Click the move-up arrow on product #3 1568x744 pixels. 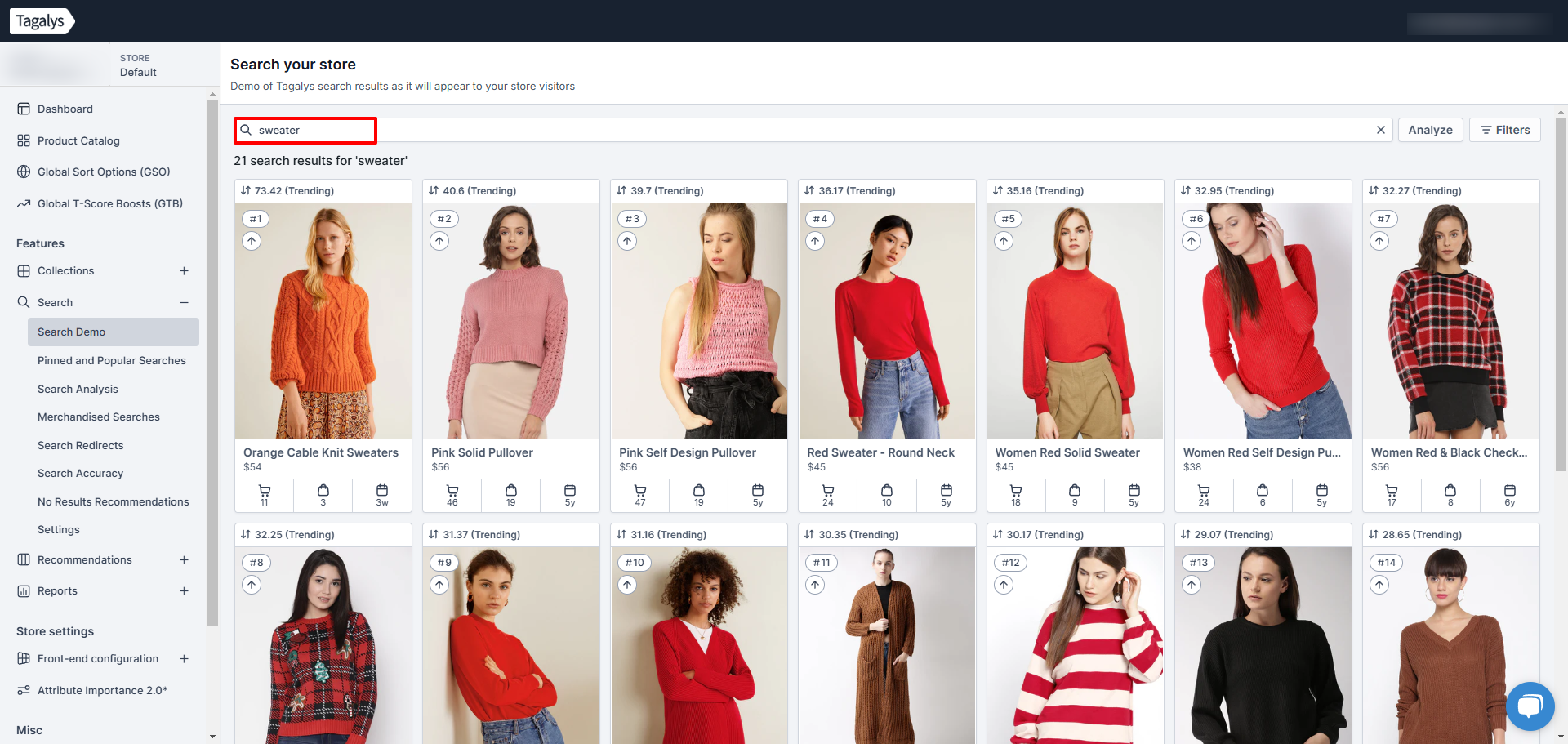tap(627, 241)
